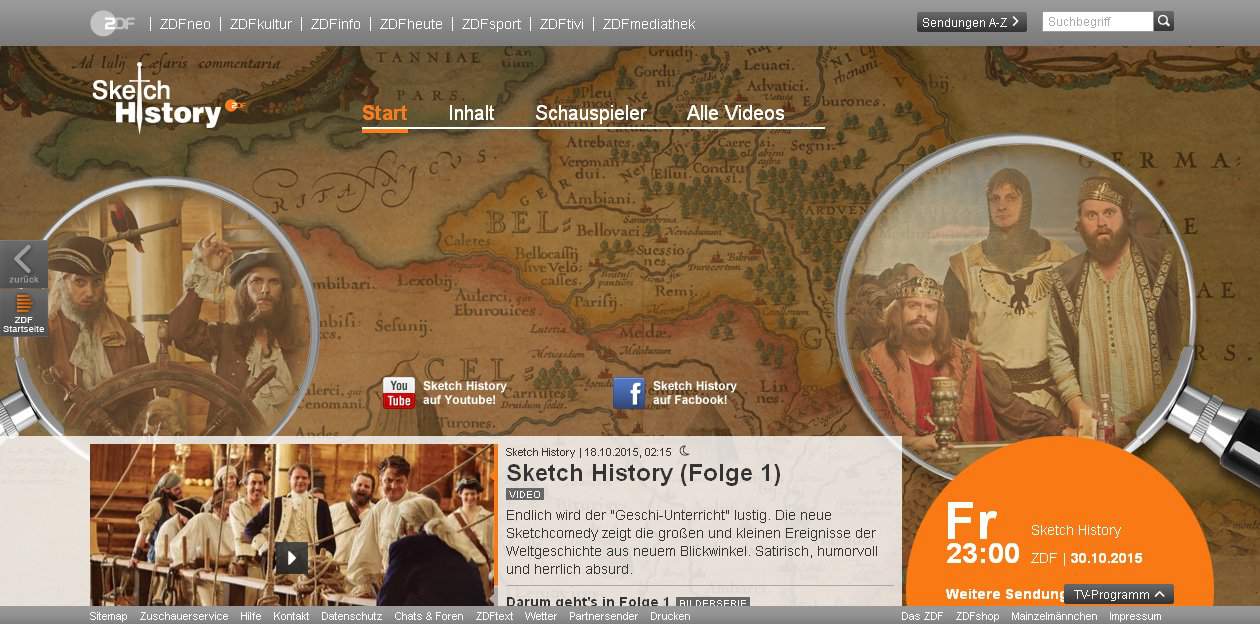Open ZDFneo in the top navigation

pos(185,24)
